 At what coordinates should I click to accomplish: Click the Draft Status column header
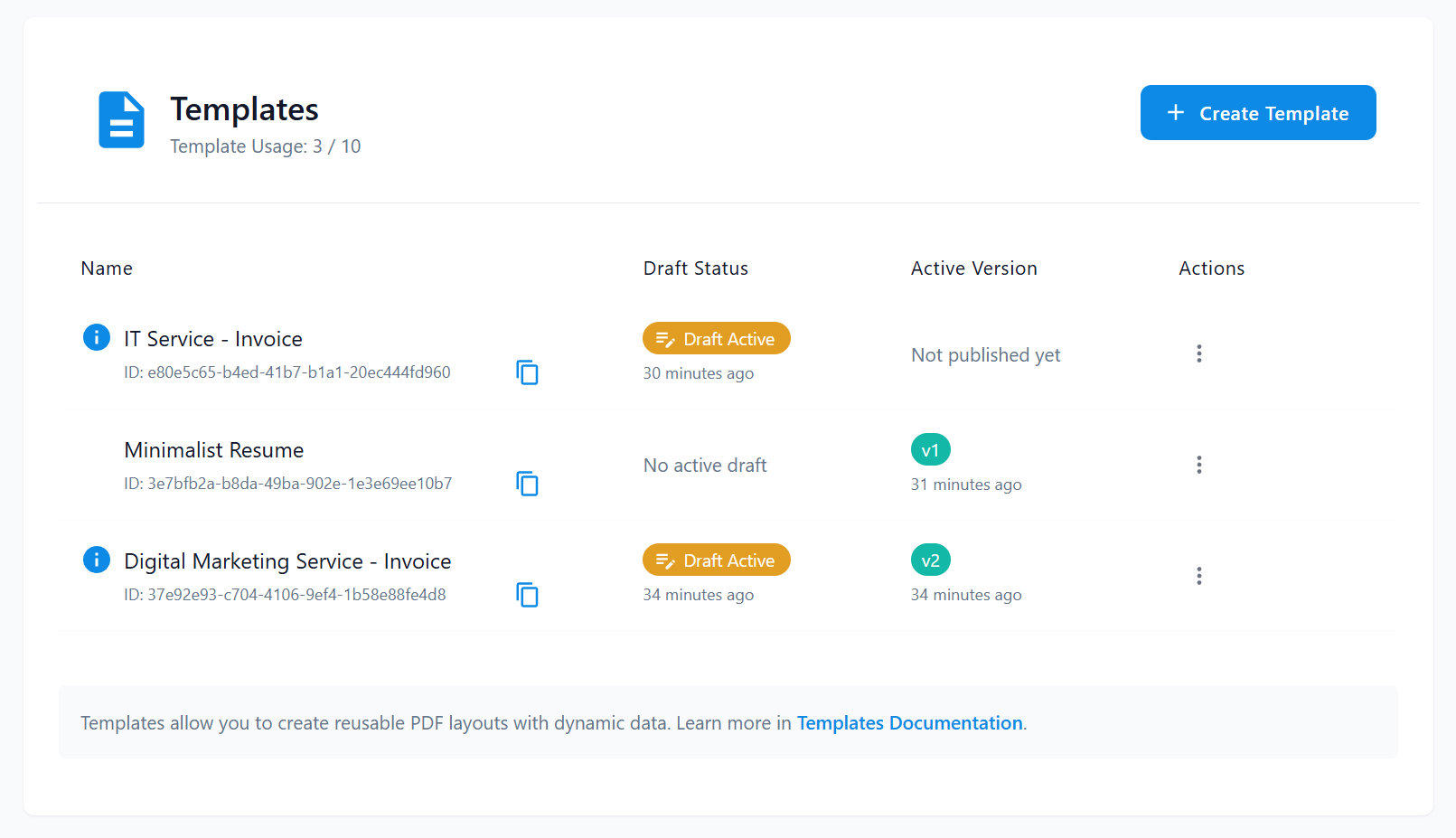(695, 268)
